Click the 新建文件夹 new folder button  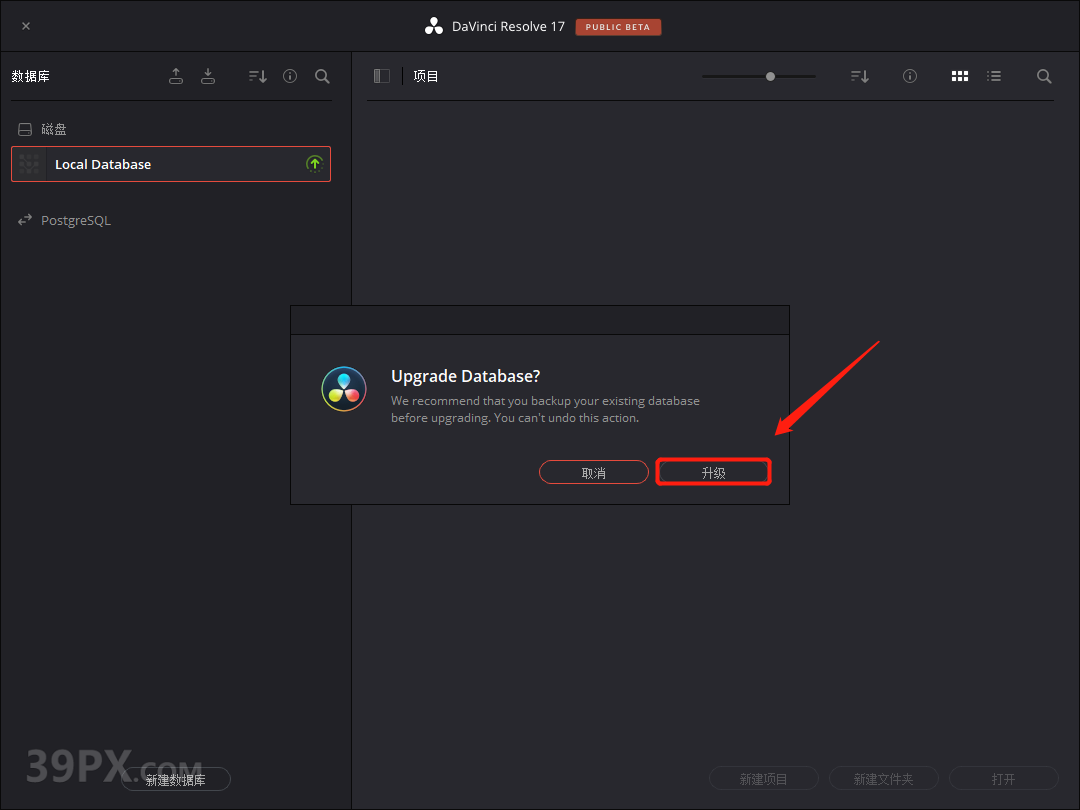884,778
